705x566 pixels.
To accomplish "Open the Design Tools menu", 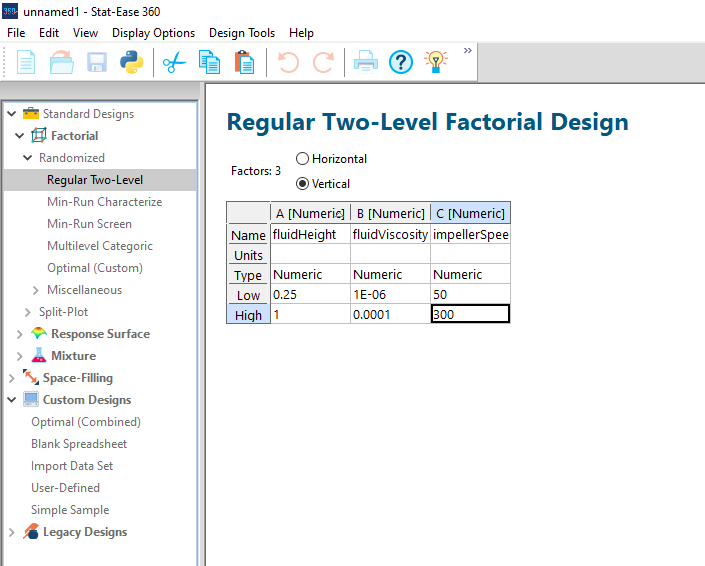I will point(242,33).
